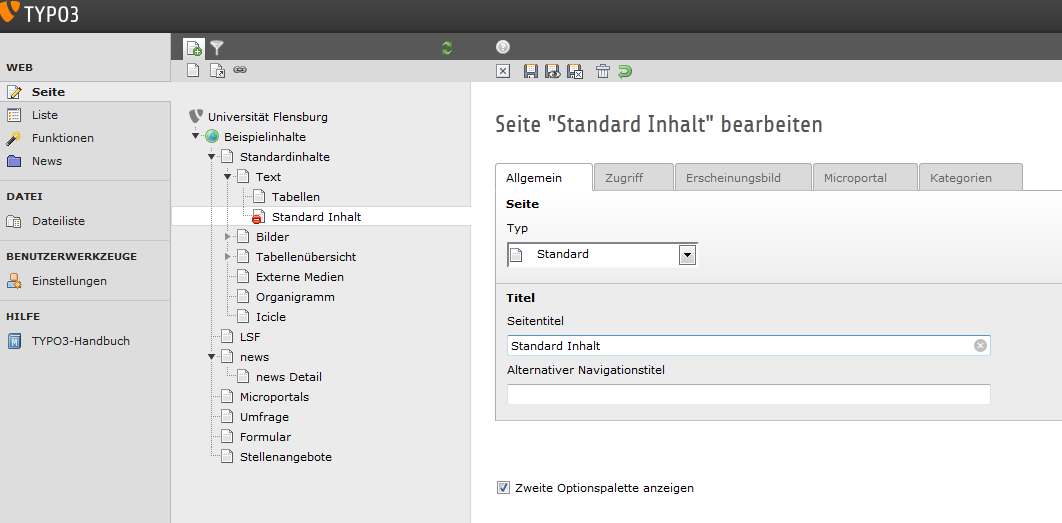The image size is (1062, 523).
Task: Collapse the news tree node
Action: 212,357
